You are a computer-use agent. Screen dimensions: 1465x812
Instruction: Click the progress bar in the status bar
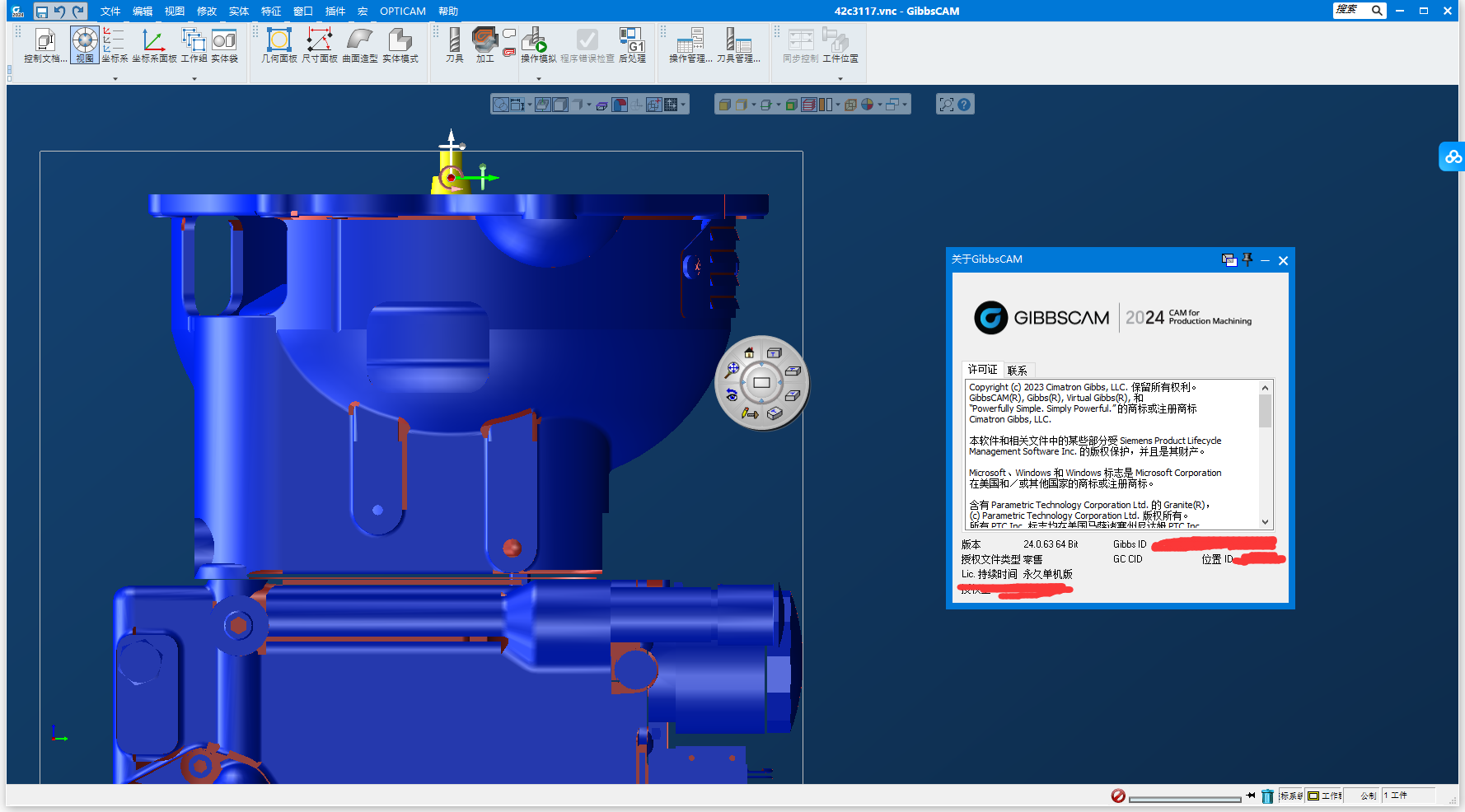pyautogui.click(x=1185, y=799)
